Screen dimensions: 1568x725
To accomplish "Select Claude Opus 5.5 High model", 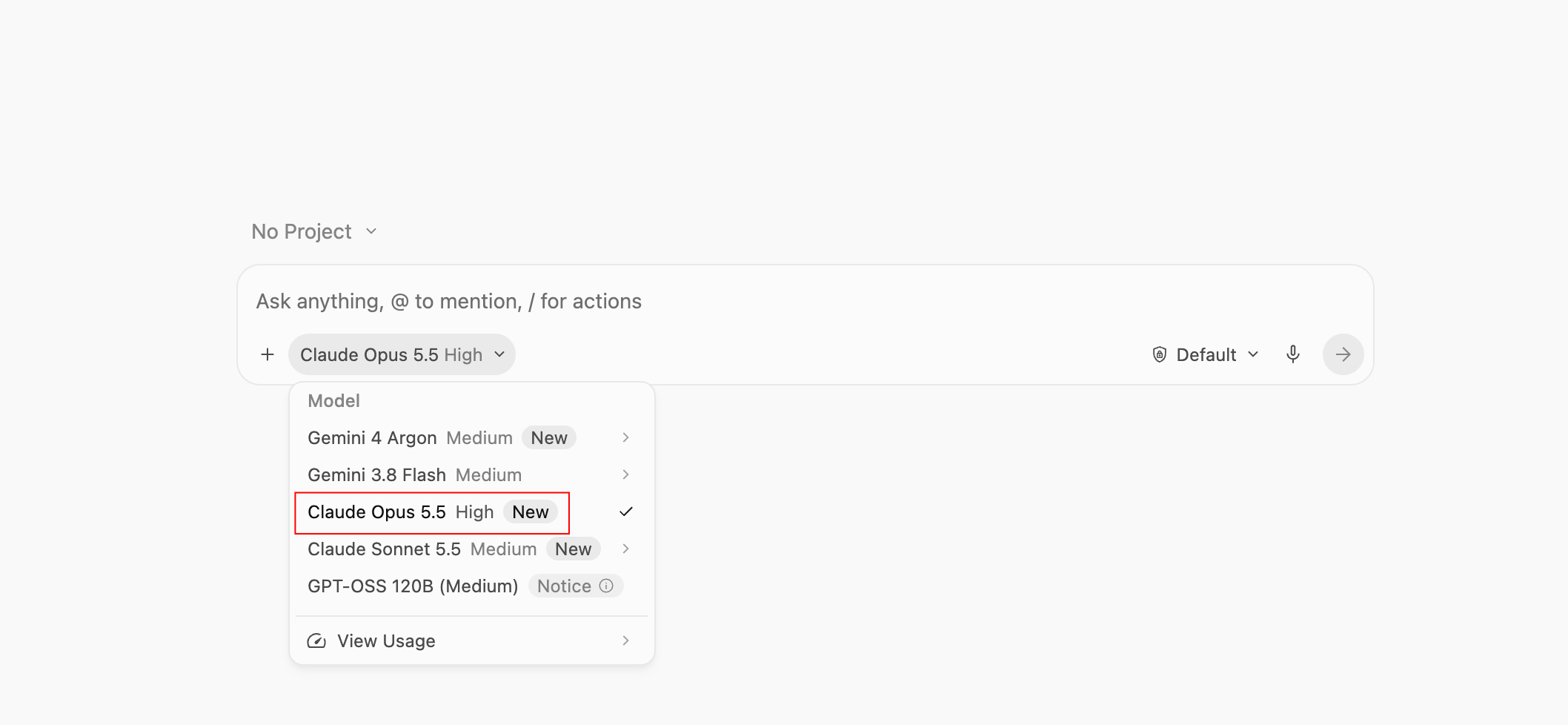I will point(471,512).
